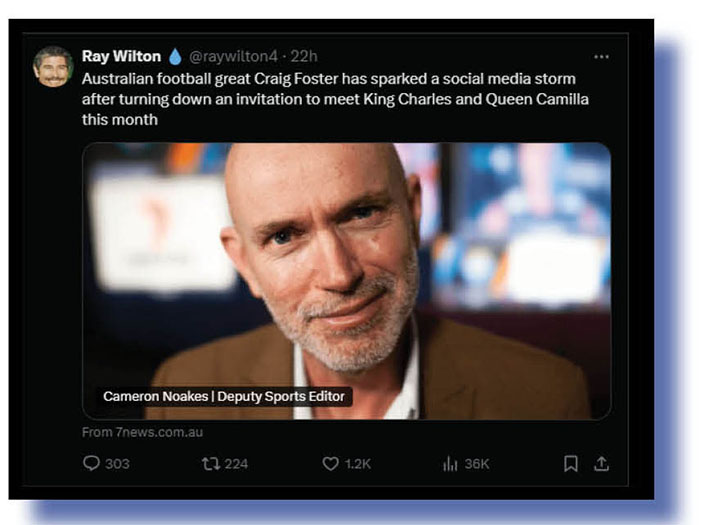This screenshot has height=525, width=709.
Task: Like the post with the heart icon
Action: pyautogui.click(x=330, y=464)
